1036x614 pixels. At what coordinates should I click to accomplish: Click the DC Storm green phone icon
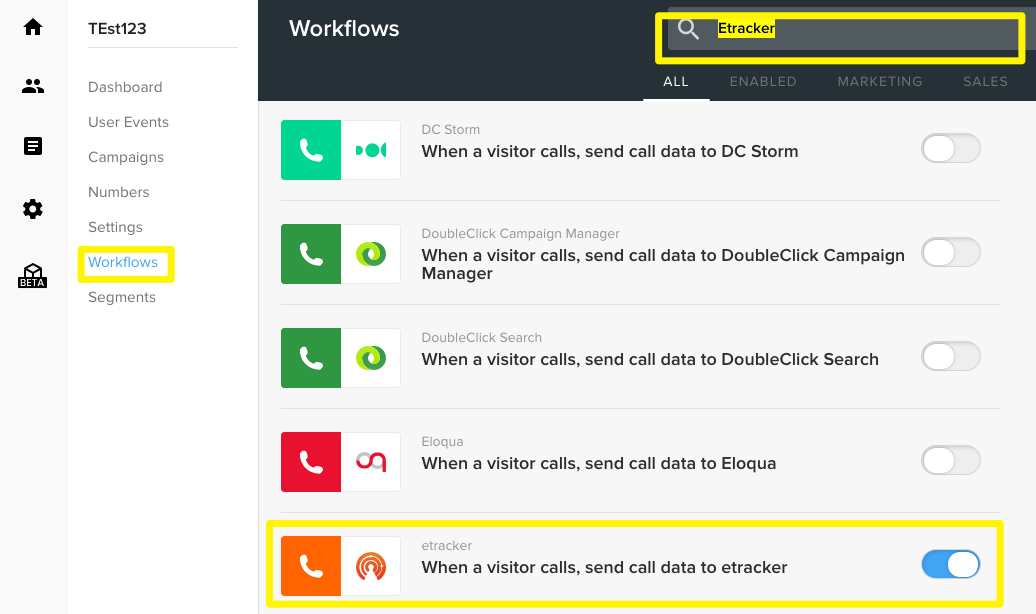click(x=311, y=150)
